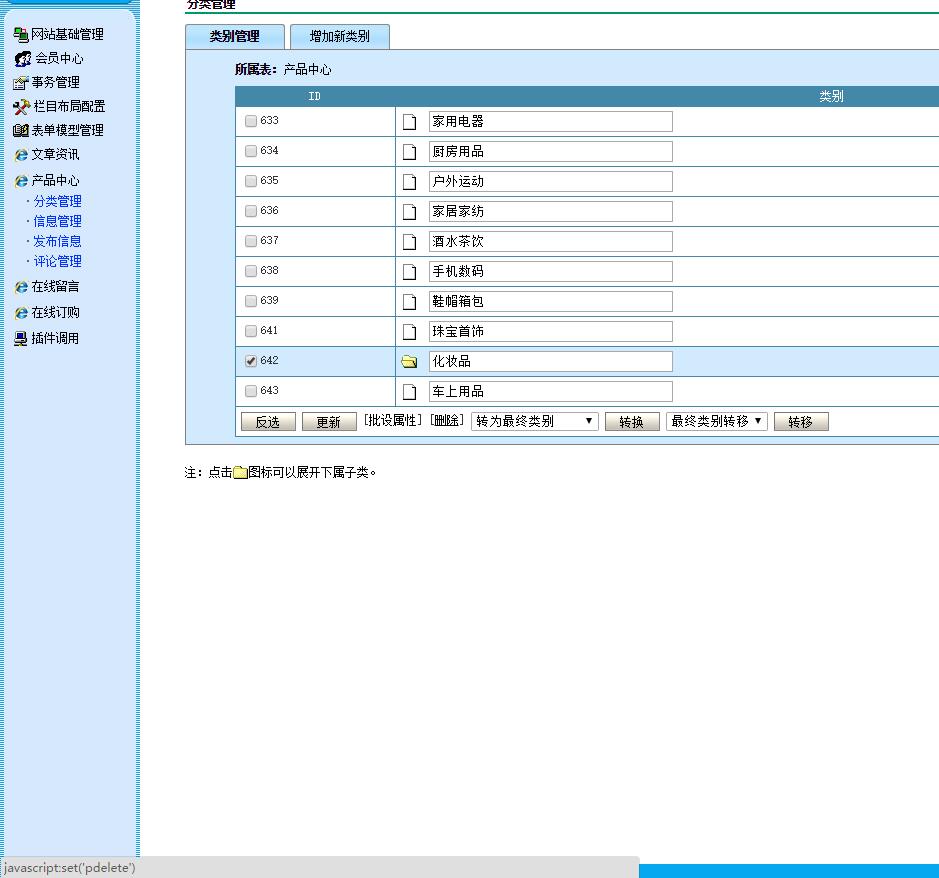Check the checkbox for ID 635

(x=251, y=181)
